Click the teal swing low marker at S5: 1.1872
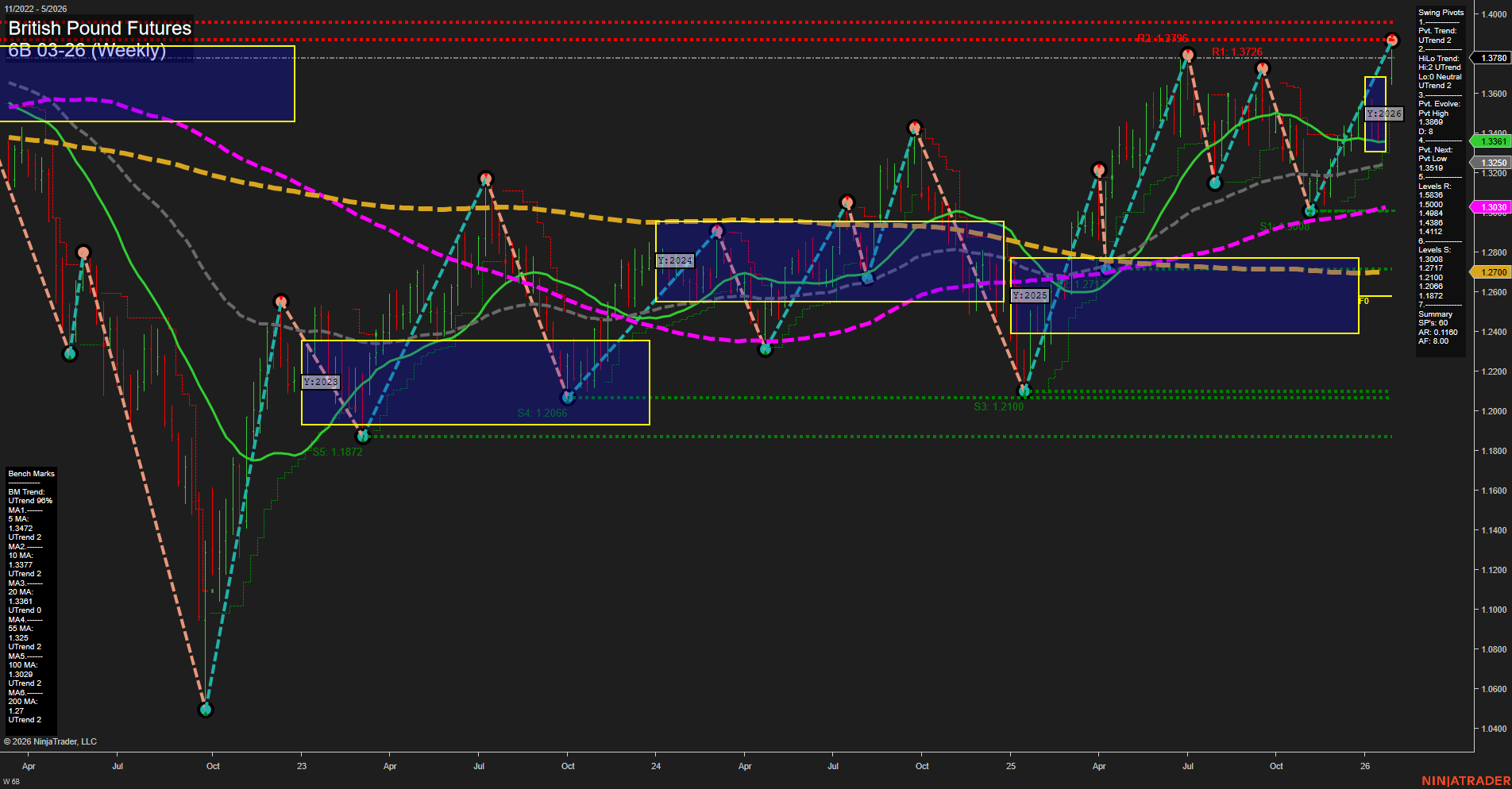The width and height of the screenshot is (1512, 789). click(364, 436)
